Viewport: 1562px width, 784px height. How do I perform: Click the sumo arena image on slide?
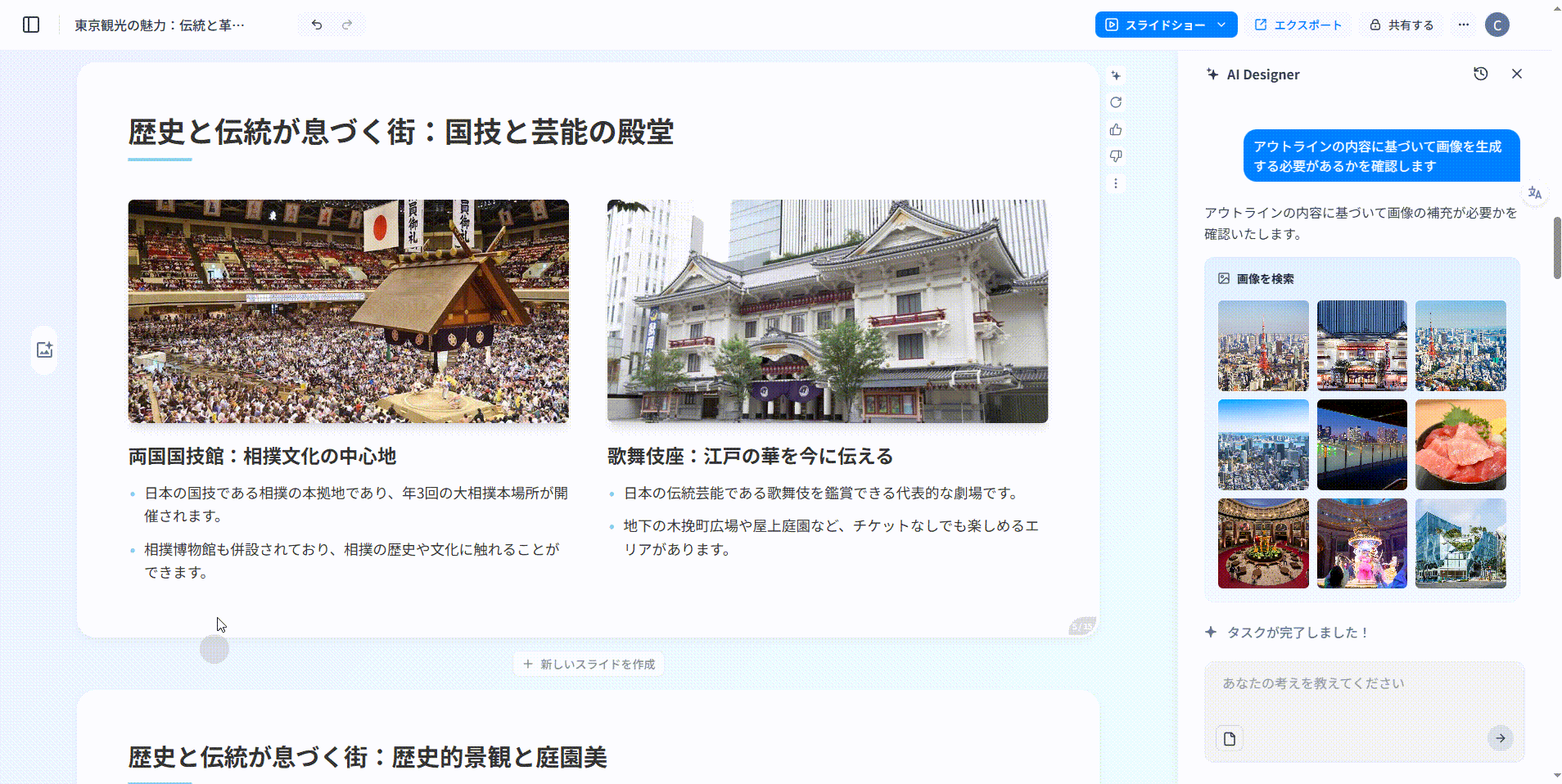tap(349, 311)
